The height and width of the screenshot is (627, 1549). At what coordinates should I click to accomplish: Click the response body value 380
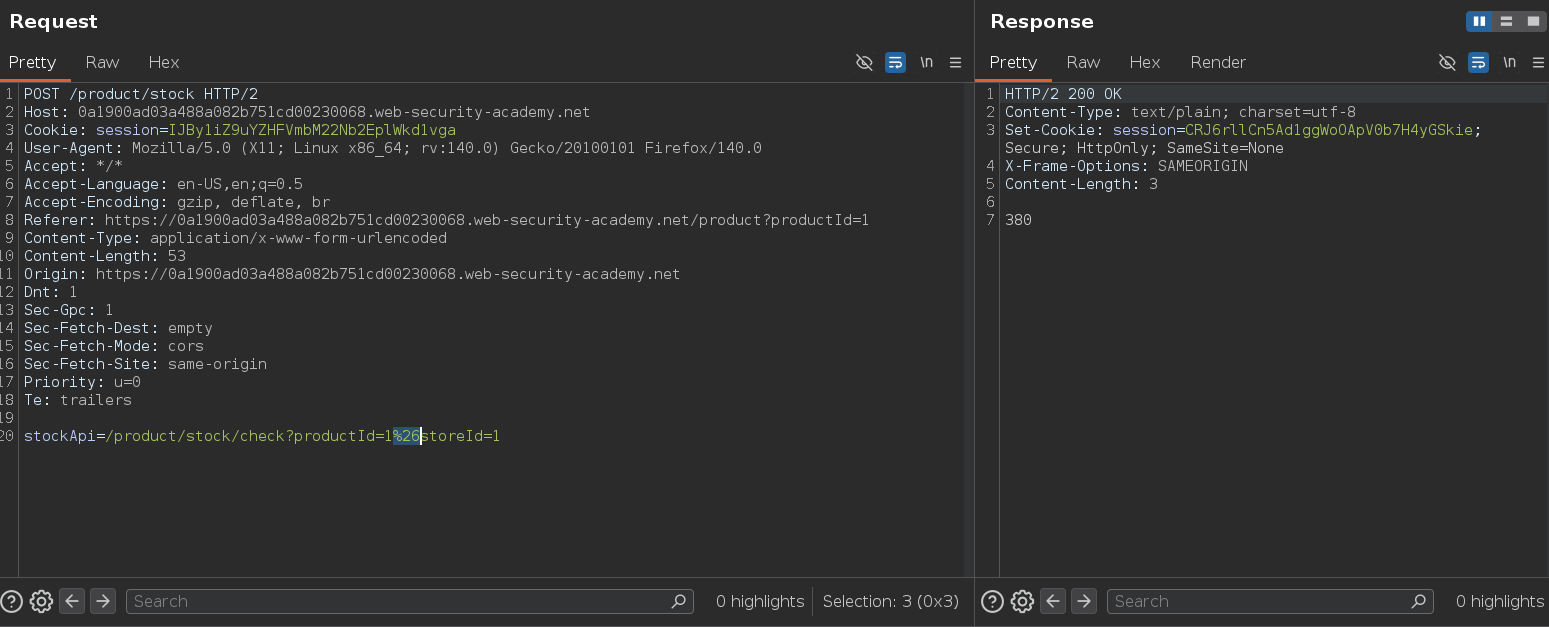click(1018, 220)
